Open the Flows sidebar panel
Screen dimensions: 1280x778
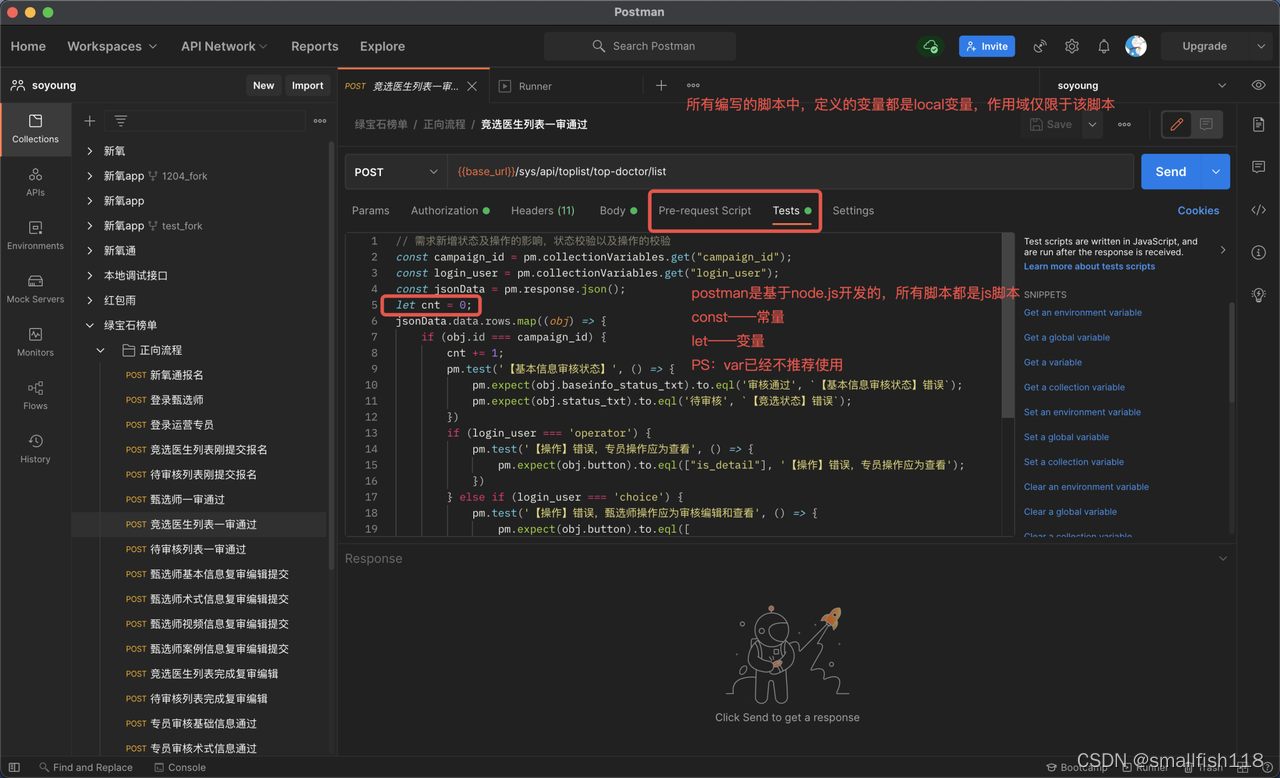(x=35, y=395)
